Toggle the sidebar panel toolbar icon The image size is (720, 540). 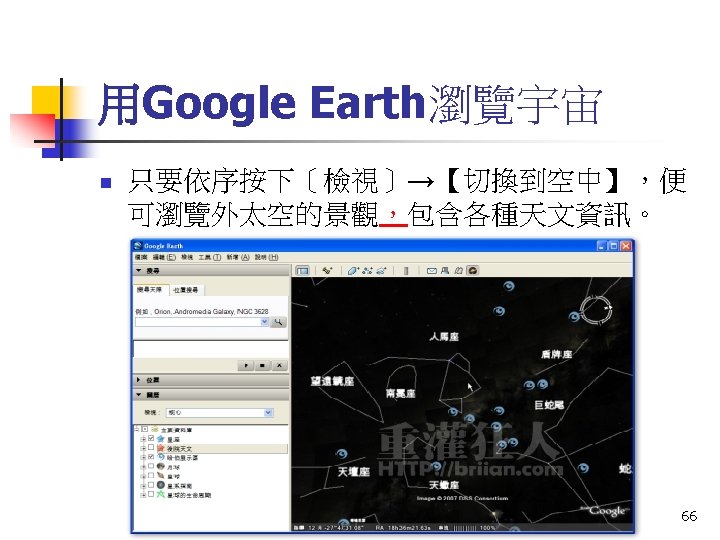click(302, 270)
